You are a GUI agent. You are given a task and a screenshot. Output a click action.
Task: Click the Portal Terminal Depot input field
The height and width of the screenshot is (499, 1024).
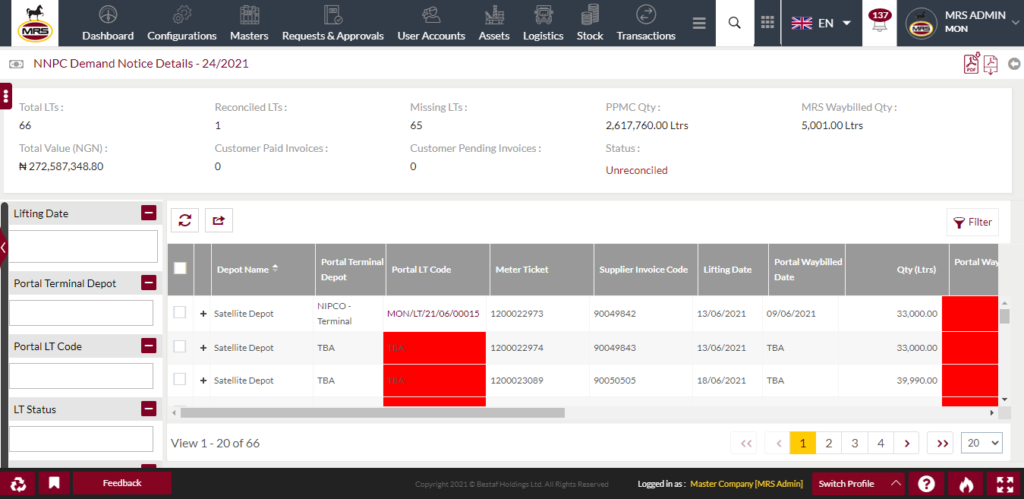(81, 313)
